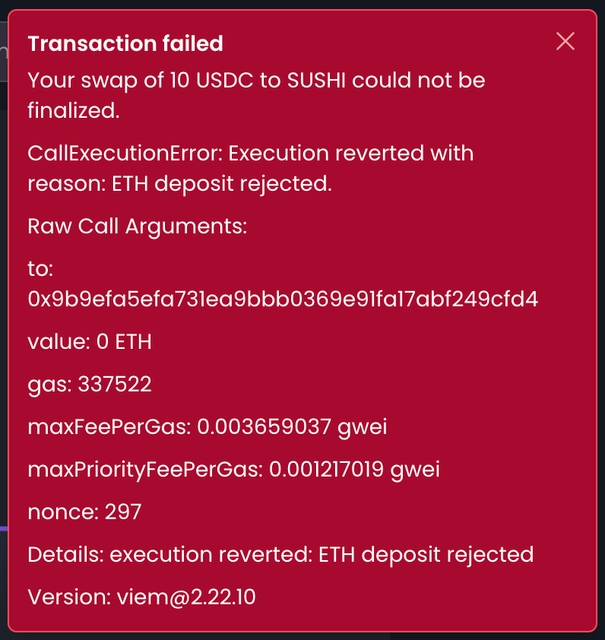This screenshot has height=640, width=605.
Task: Select the CallExecutionError text line
Action: (250, 153)
